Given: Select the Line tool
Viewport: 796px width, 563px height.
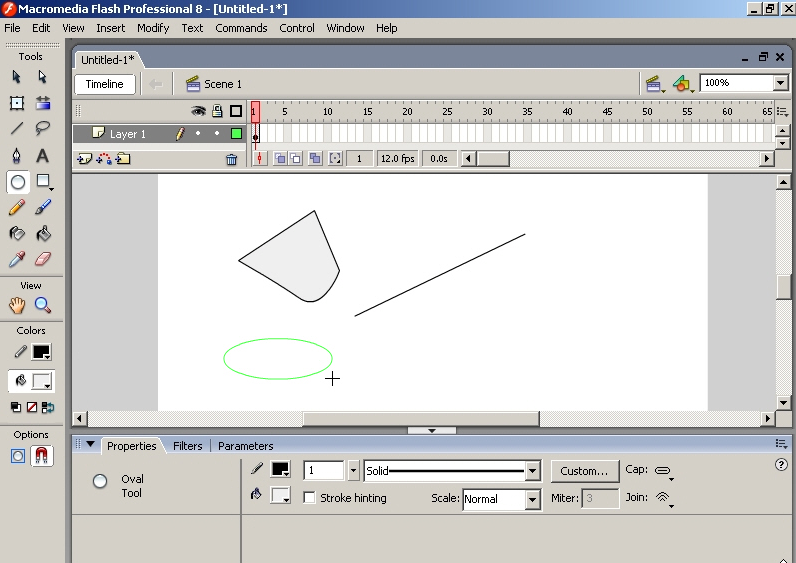Looking at the screenshot, I should tap(17, 128).
